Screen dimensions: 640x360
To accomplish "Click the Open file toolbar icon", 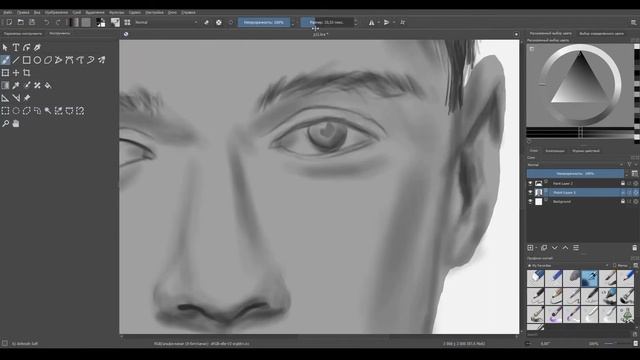I will click(x=20, y=22).
